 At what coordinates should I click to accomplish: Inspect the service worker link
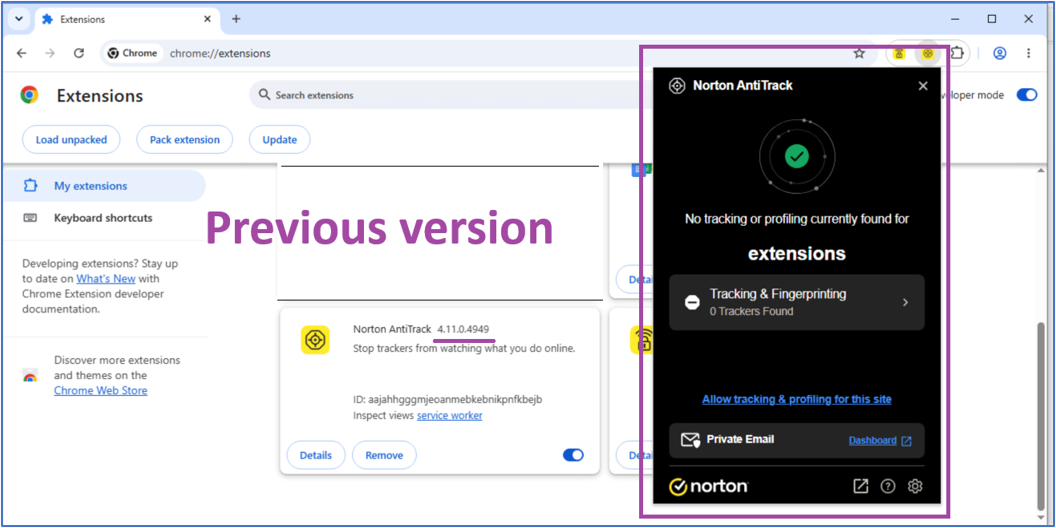pyautogui.click(x=449, y=416)
